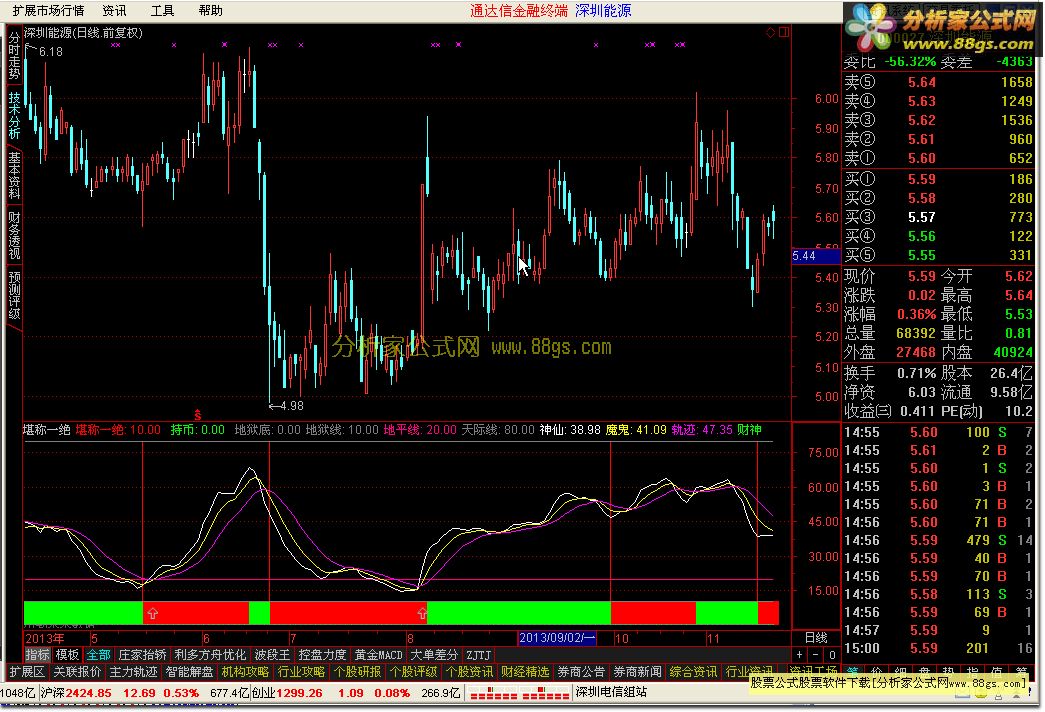The height and width of the screenshot is (712, 1045).
Task: Apply the ZJTJ indicator
Action: pos(479,655)
